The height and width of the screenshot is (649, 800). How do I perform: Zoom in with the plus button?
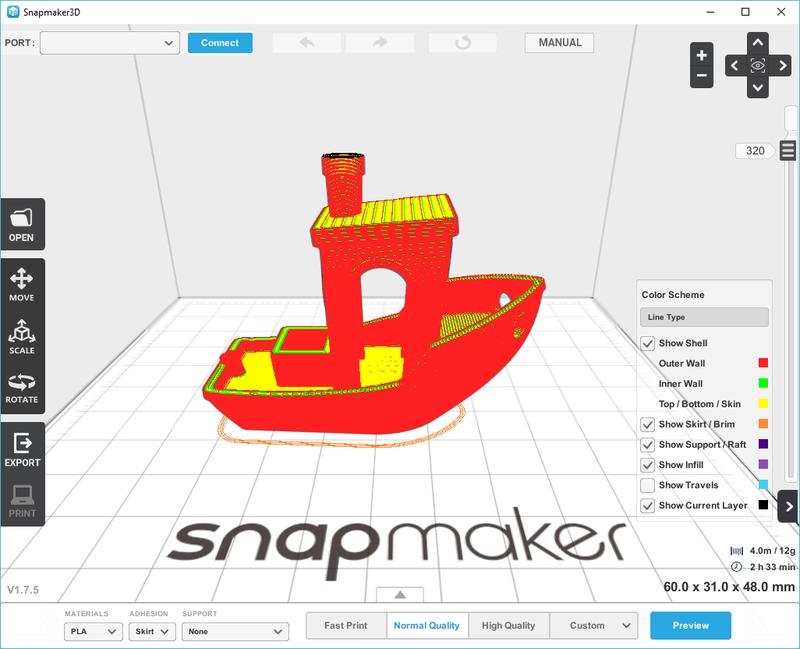click(702, 55)
